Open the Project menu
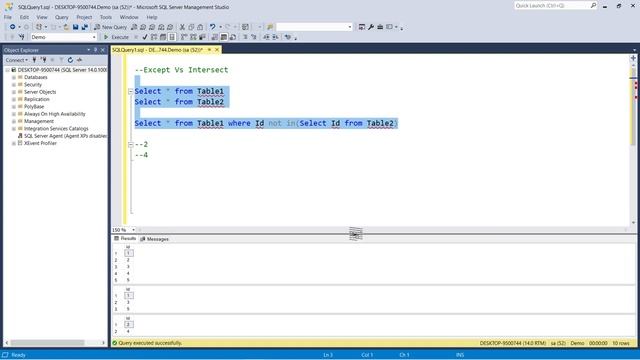640x360 pixels. tap(84, 17)
